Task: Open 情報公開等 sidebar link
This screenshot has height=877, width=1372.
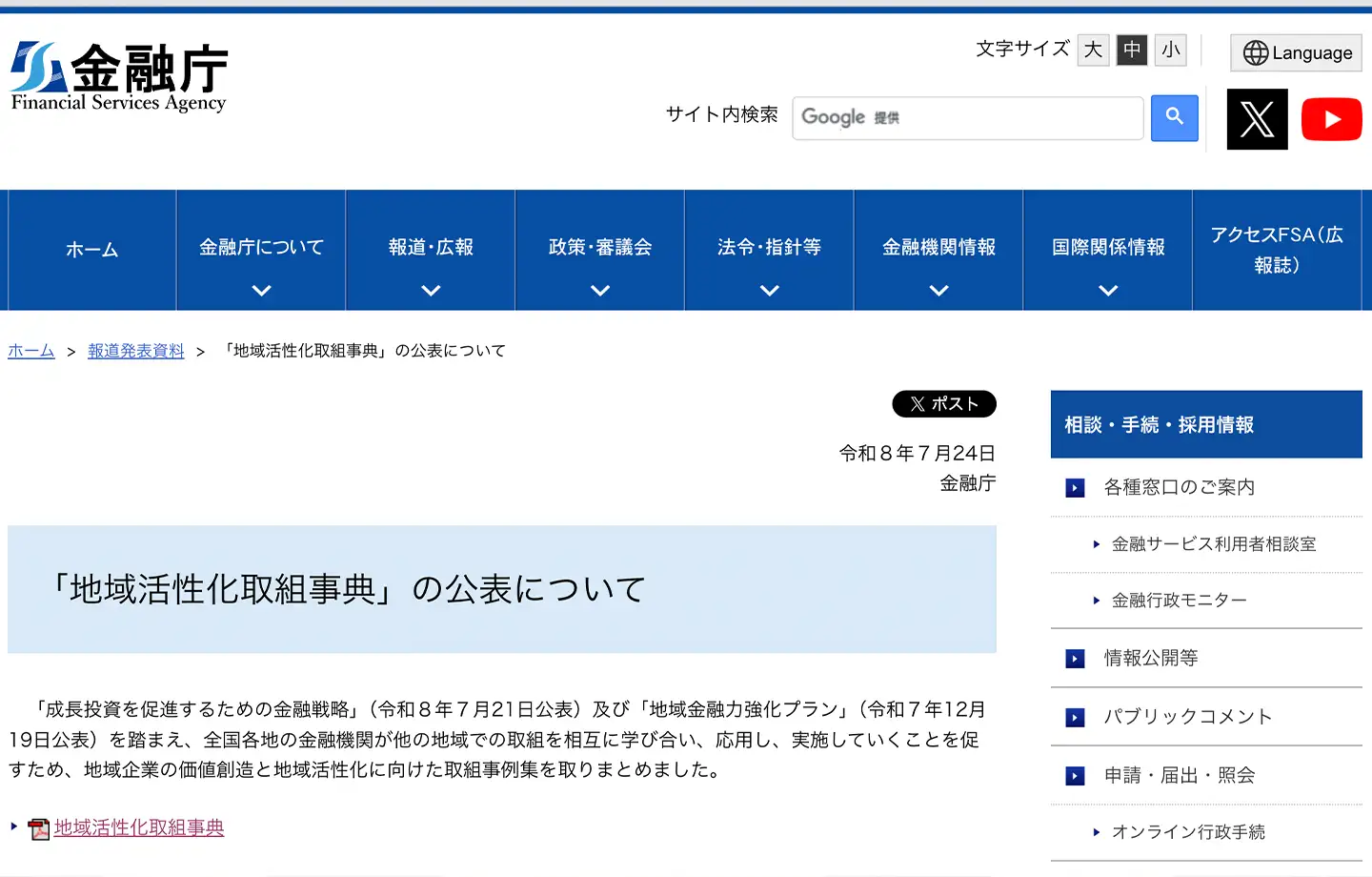Action: point(1151,659)
